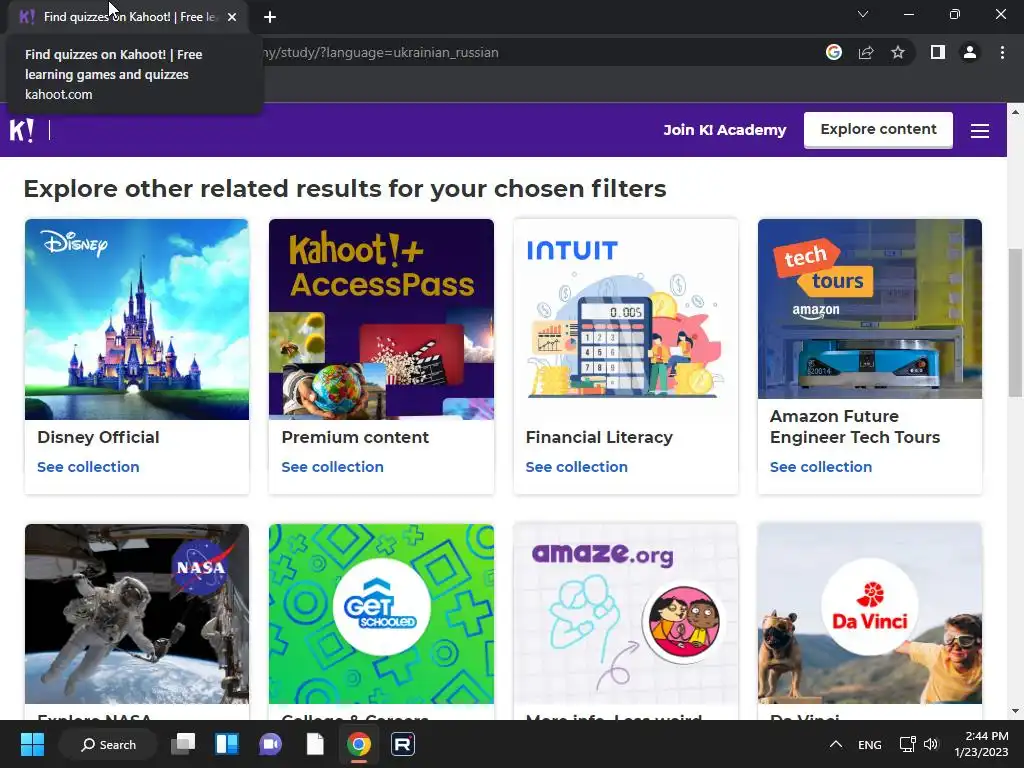Viewport: 1024px width, 768px height.
Task: Open Chrome's three-dot menu
Action: (1002, 52)
